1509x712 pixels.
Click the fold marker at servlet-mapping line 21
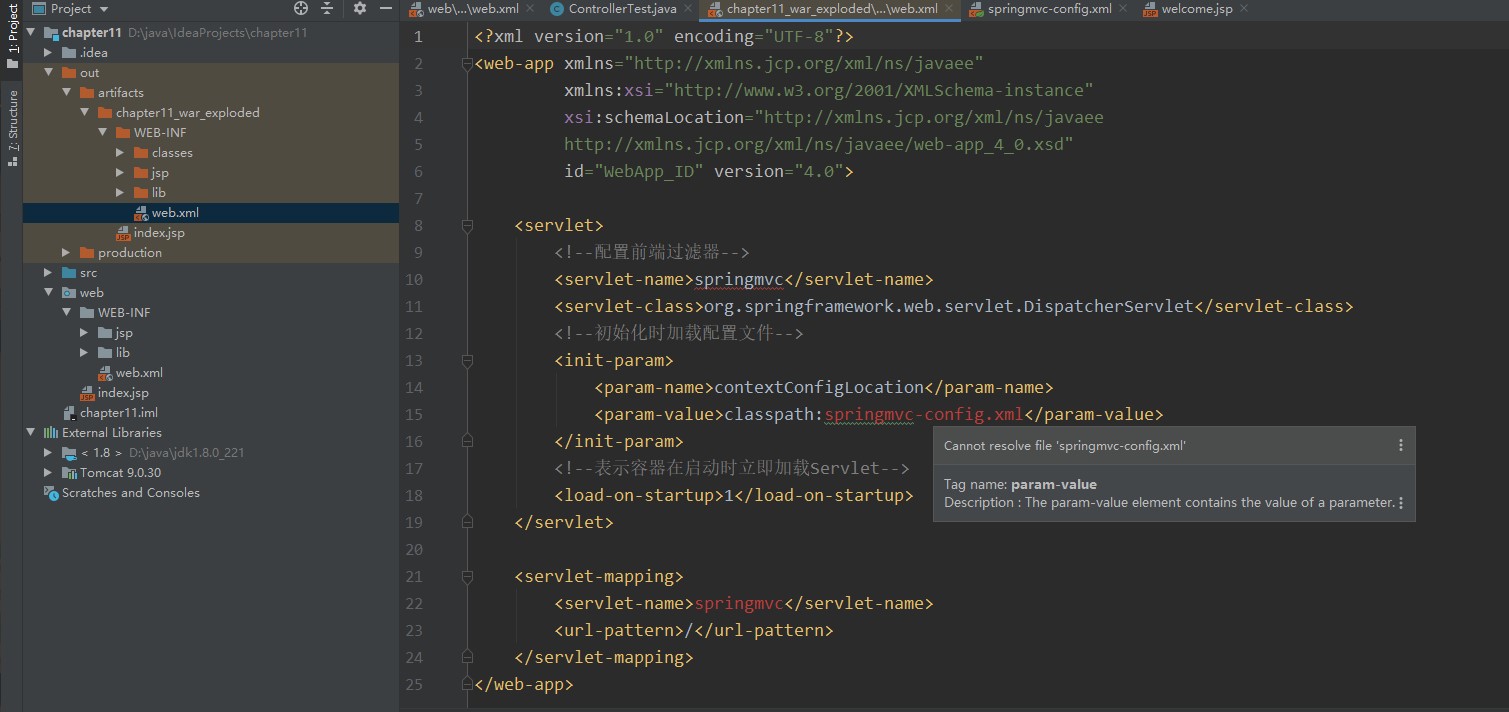point(466,577)
